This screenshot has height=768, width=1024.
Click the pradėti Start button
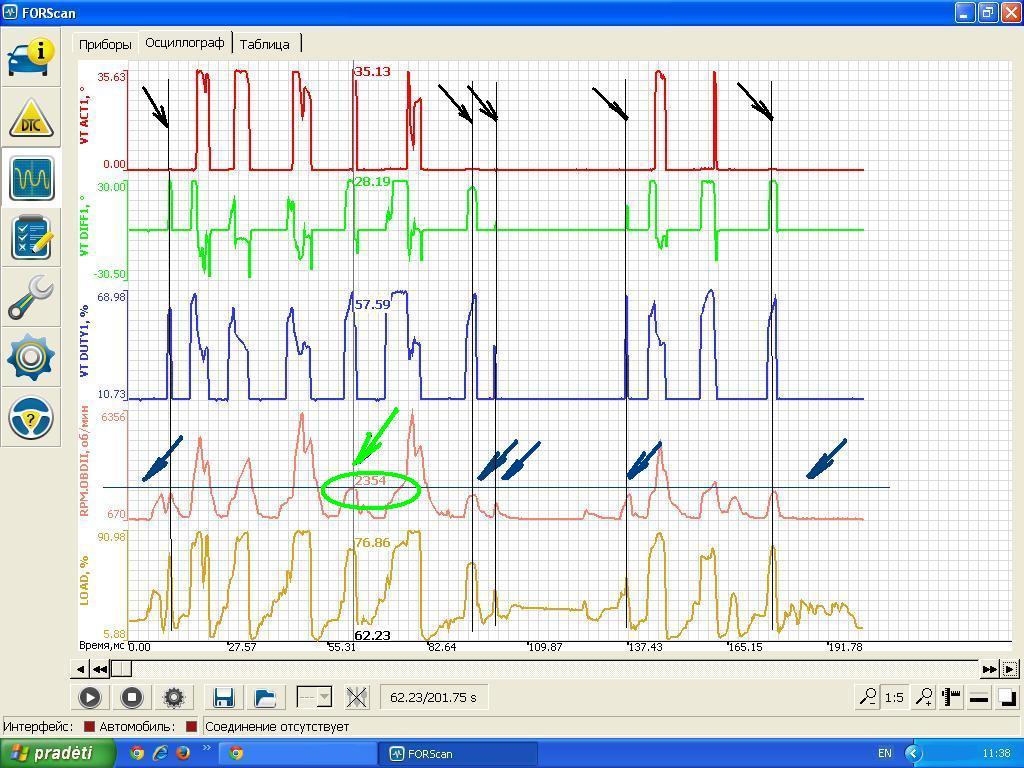[50, 753]
